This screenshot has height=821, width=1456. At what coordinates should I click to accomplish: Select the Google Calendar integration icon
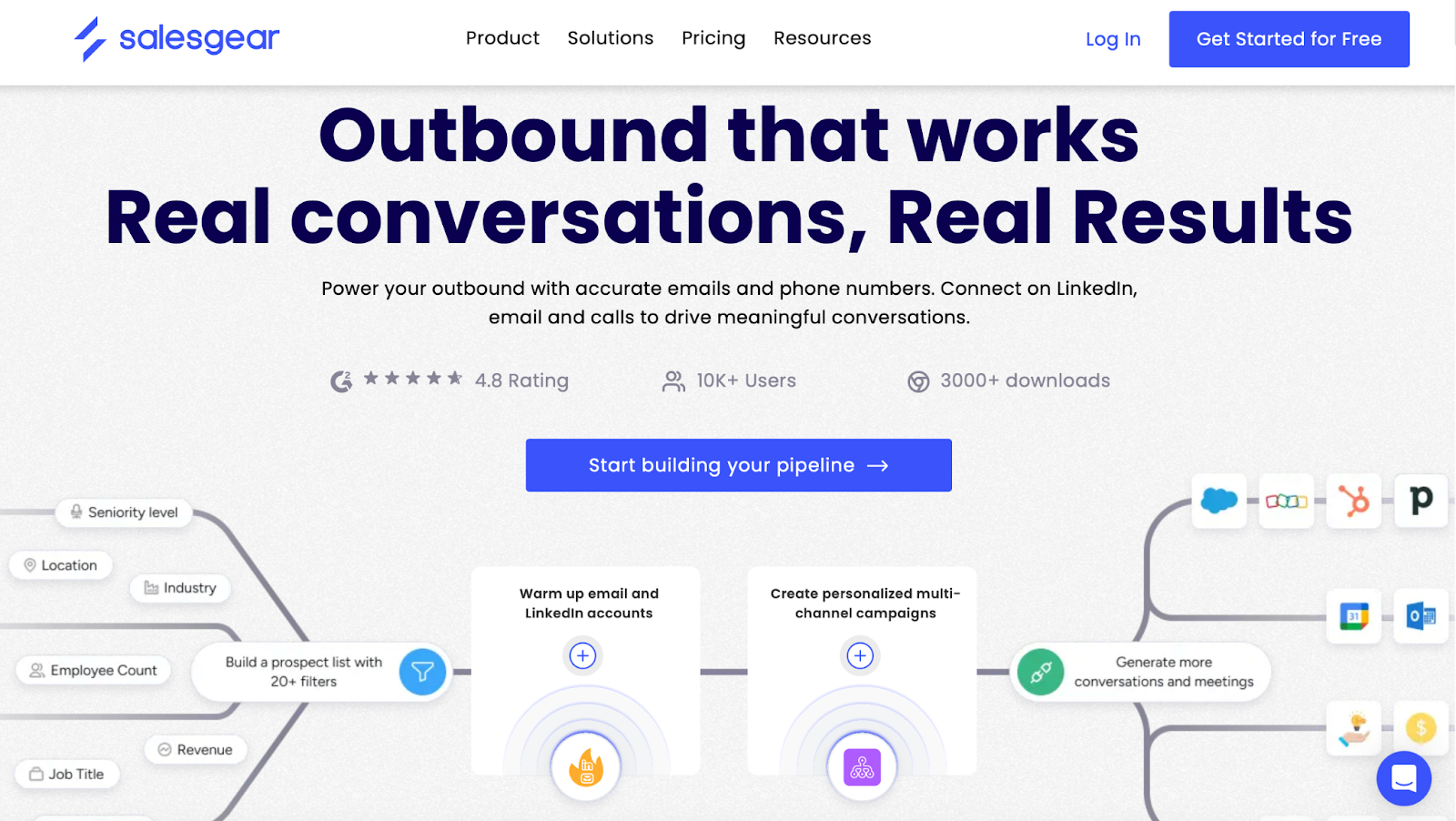coord(1353,616)
